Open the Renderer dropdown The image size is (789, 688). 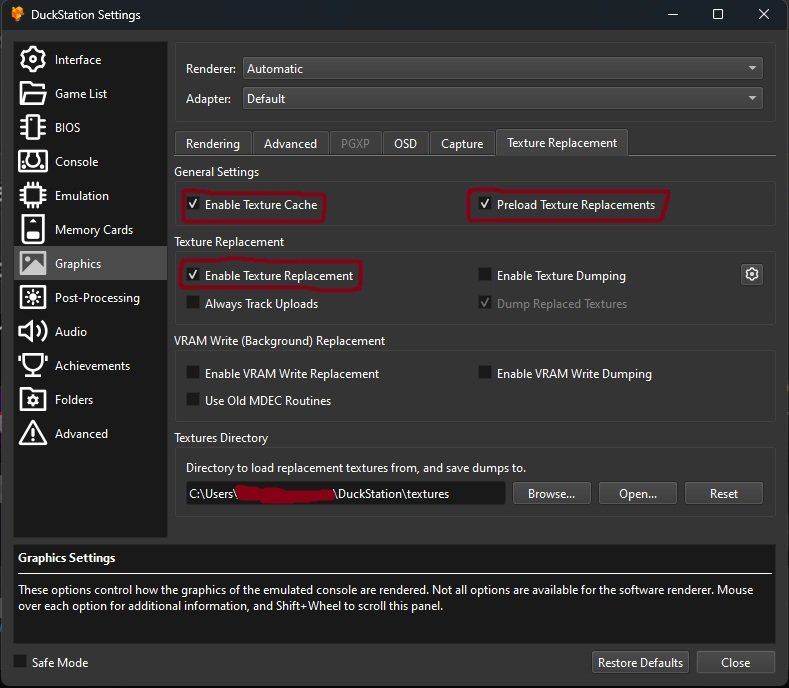[x=503, y=68]
